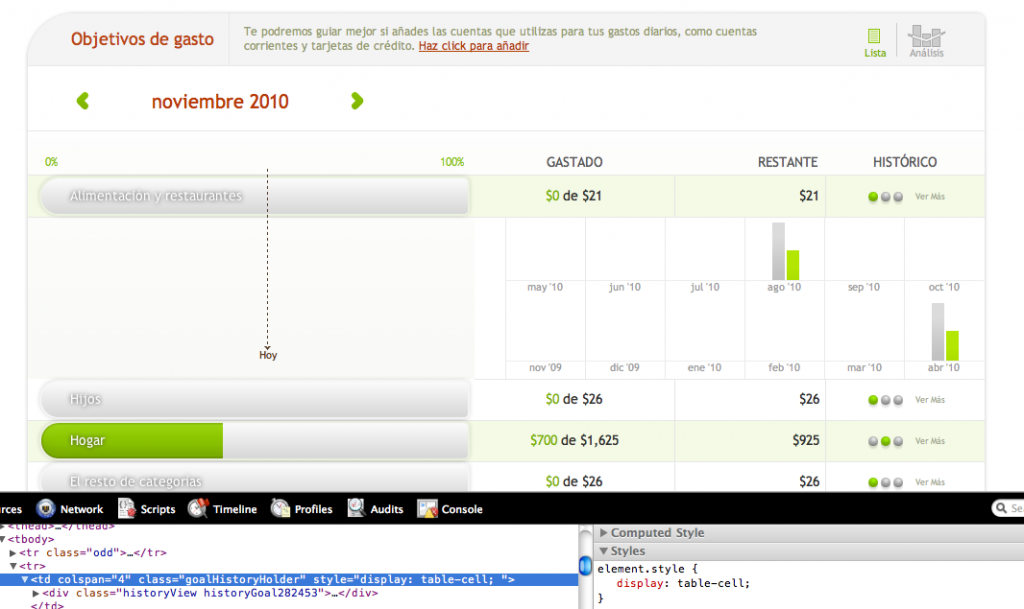The height and width of the screenshot is (609, 1024).
Task: Click 'Ver Más' for Alimentación y restaurantes
Action: (x=929, y=197)
